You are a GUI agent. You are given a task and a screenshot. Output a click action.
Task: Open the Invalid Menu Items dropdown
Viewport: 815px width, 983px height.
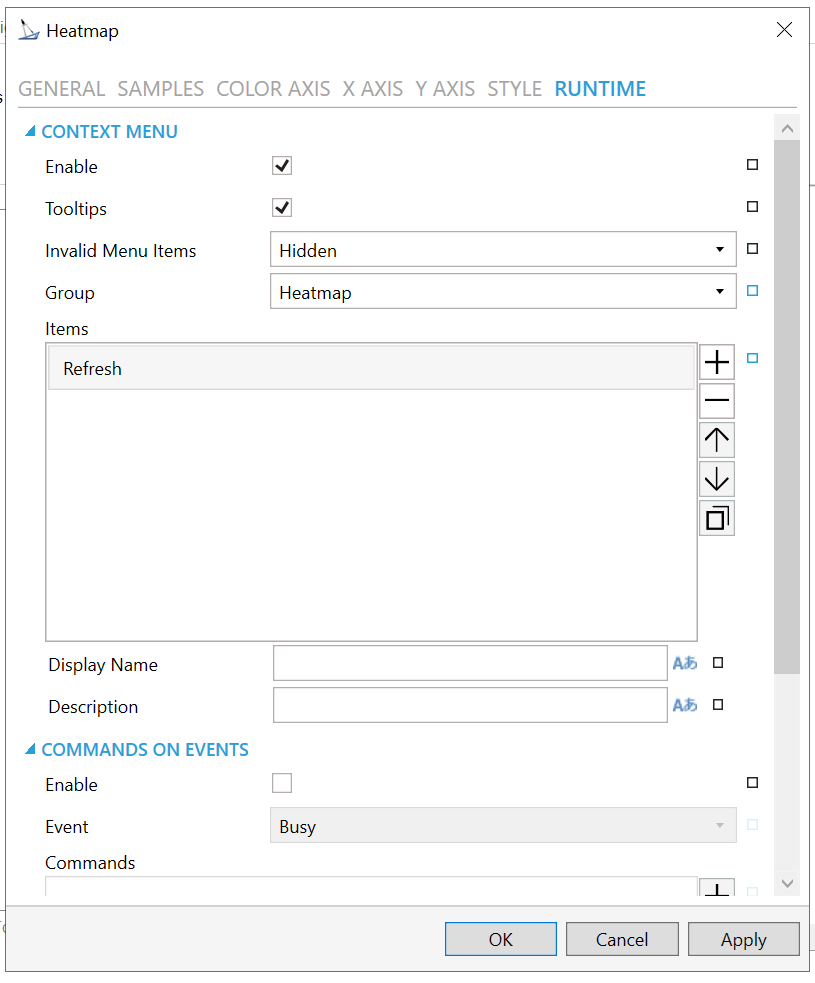[x=503, y=250]
